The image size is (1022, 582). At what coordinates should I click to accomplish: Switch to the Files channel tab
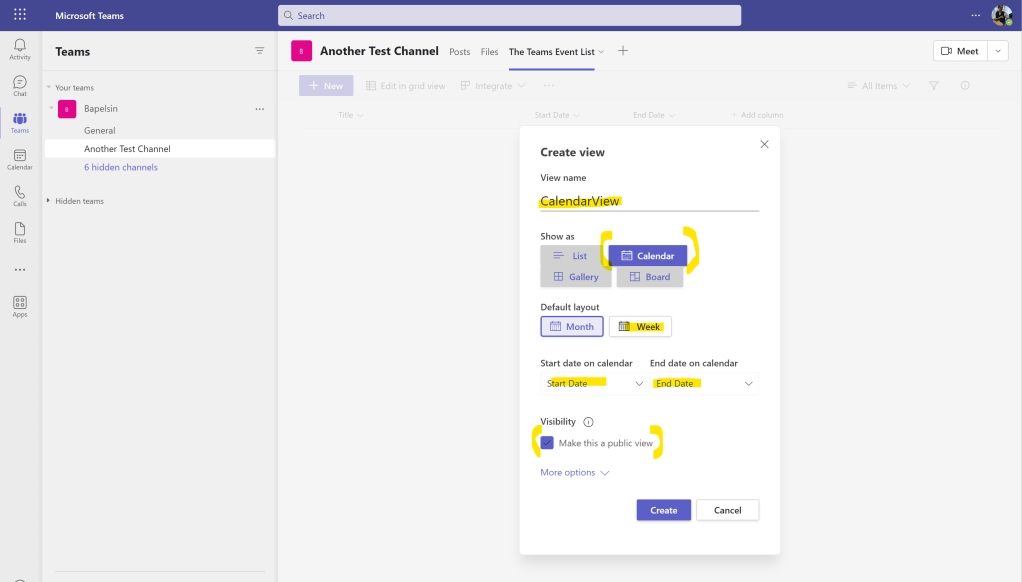[x=489, y=52]
